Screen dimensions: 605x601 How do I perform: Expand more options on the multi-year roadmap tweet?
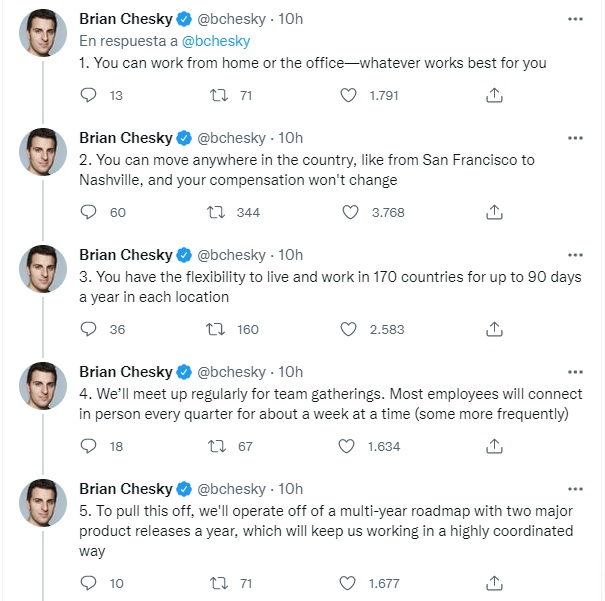tap(575, 488)
